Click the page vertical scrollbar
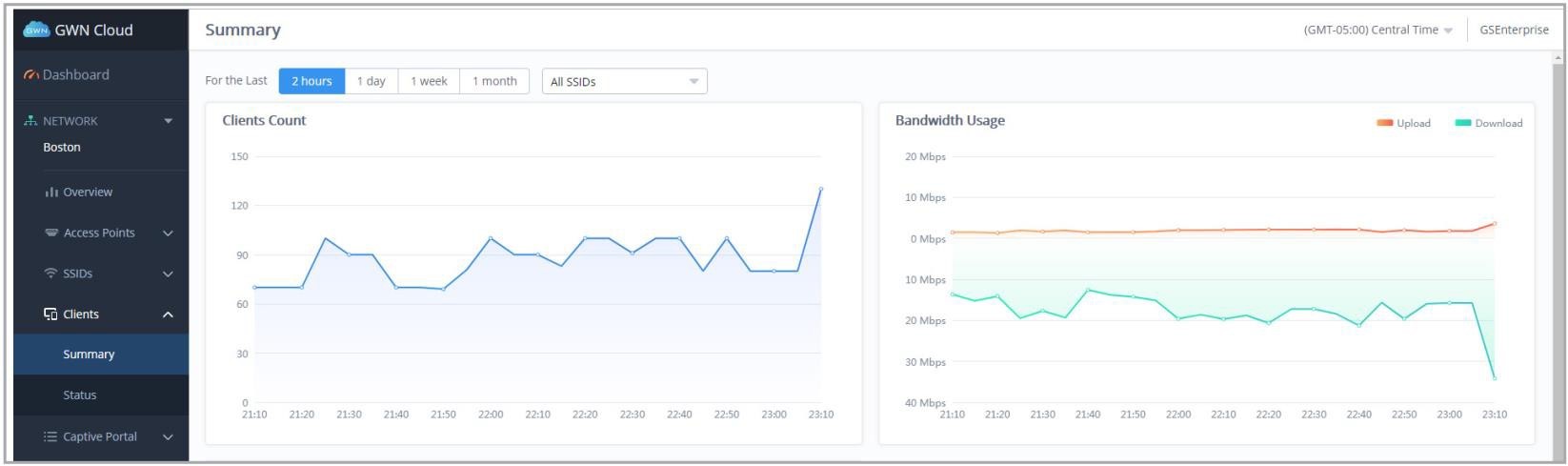 [1558, 257]
